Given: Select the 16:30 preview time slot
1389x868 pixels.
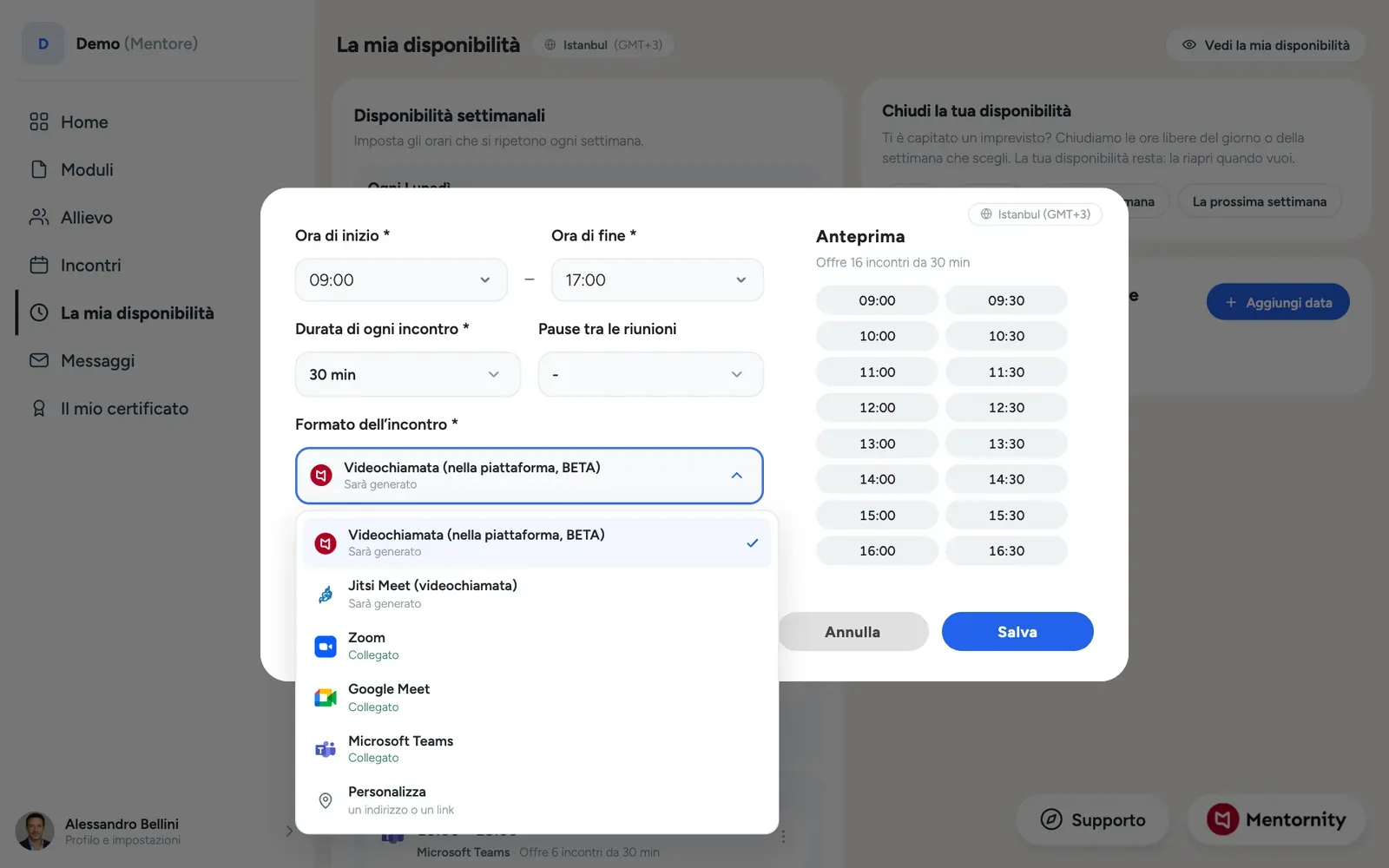Looking at the screenshot, I should 1006,550.
